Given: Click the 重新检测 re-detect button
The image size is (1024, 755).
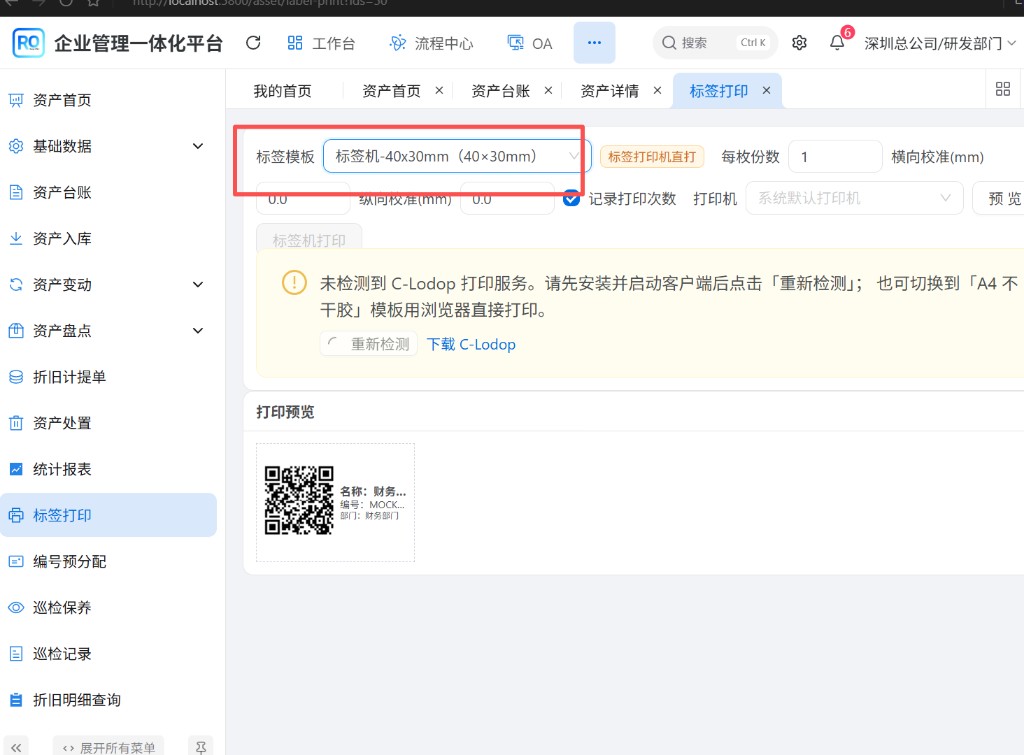Looking at the screenshot, I should pyautogui.click(x=369, y=344).
